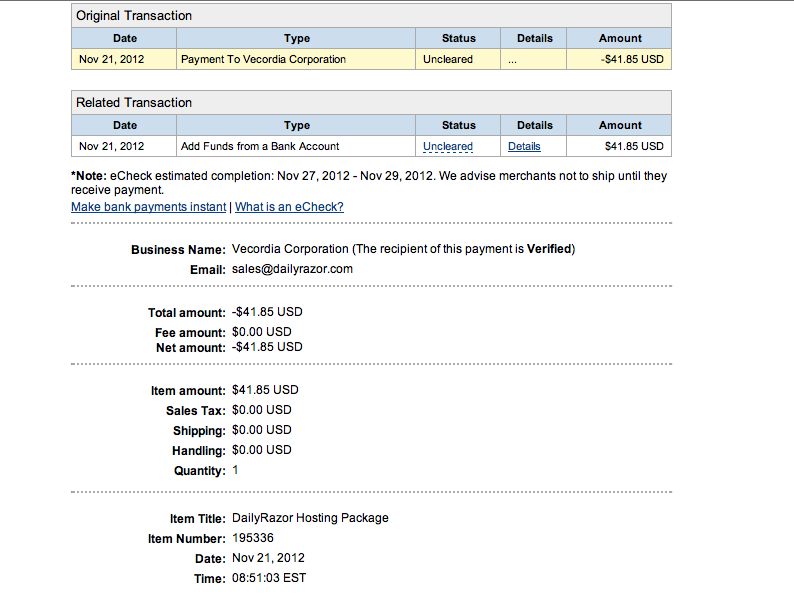The image size is (794, 595).
Task: Click the ellipsis details cell in Original Transaction
Action: coord(533,59)
